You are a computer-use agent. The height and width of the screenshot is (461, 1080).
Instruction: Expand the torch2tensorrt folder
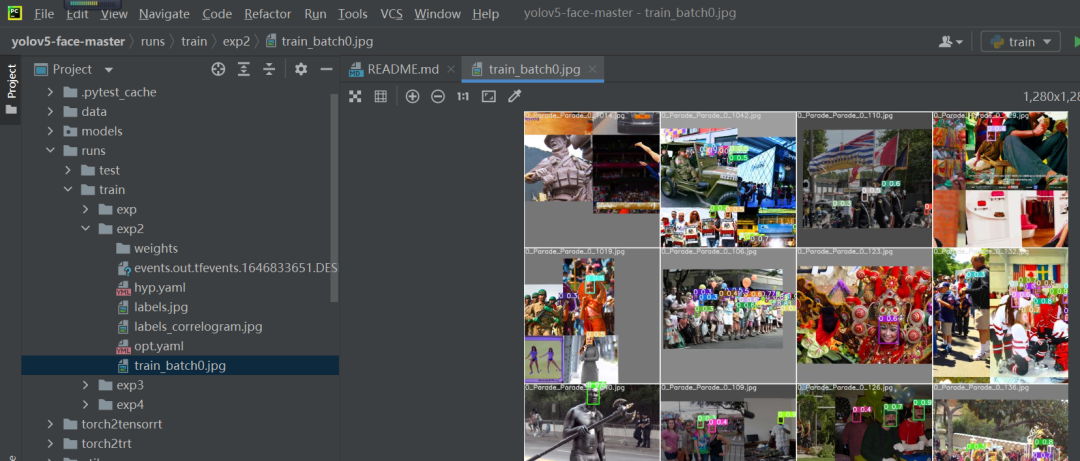pyautogui.click(x=50, y=424)
